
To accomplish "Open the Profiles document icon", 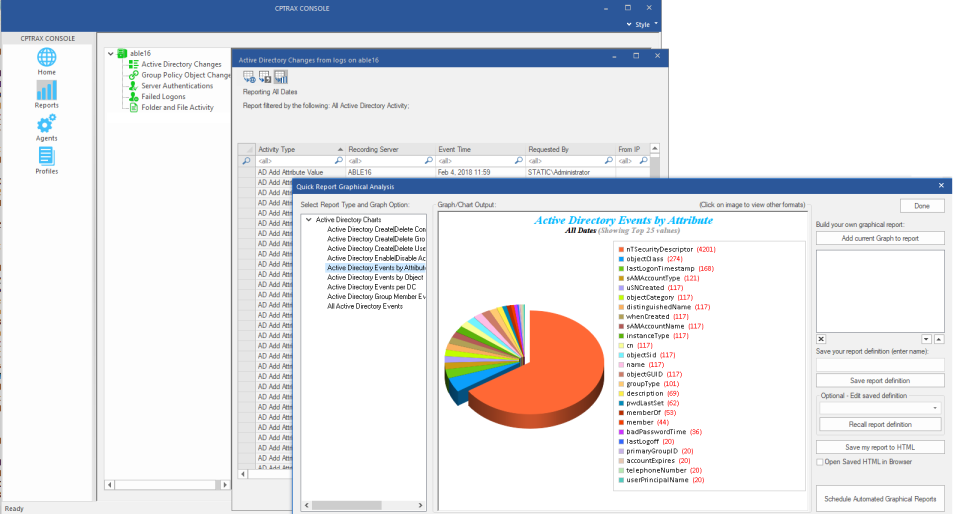I will tap(47, 157).
